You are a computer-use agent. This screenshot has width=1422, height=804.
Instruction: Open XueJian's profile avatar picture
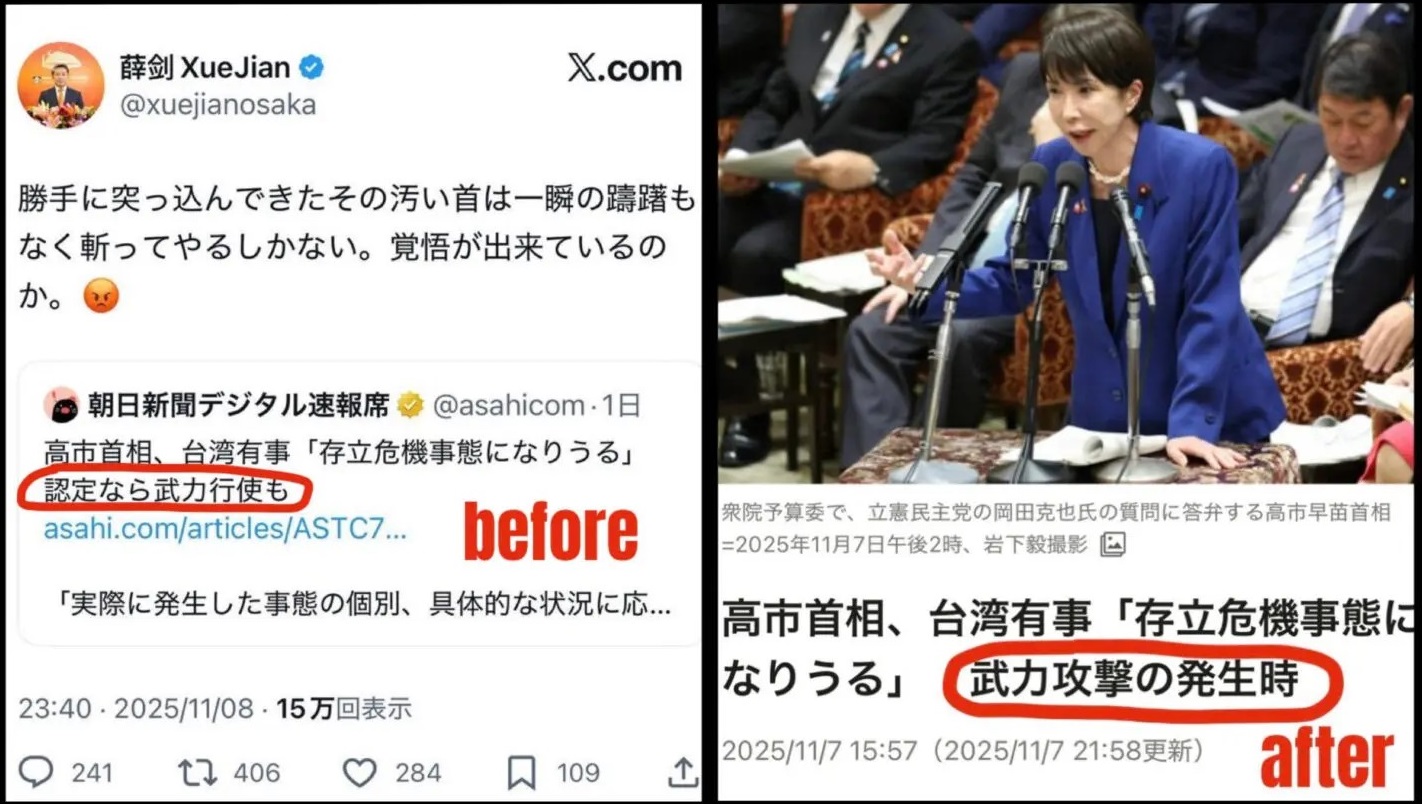tap(61, 85)
